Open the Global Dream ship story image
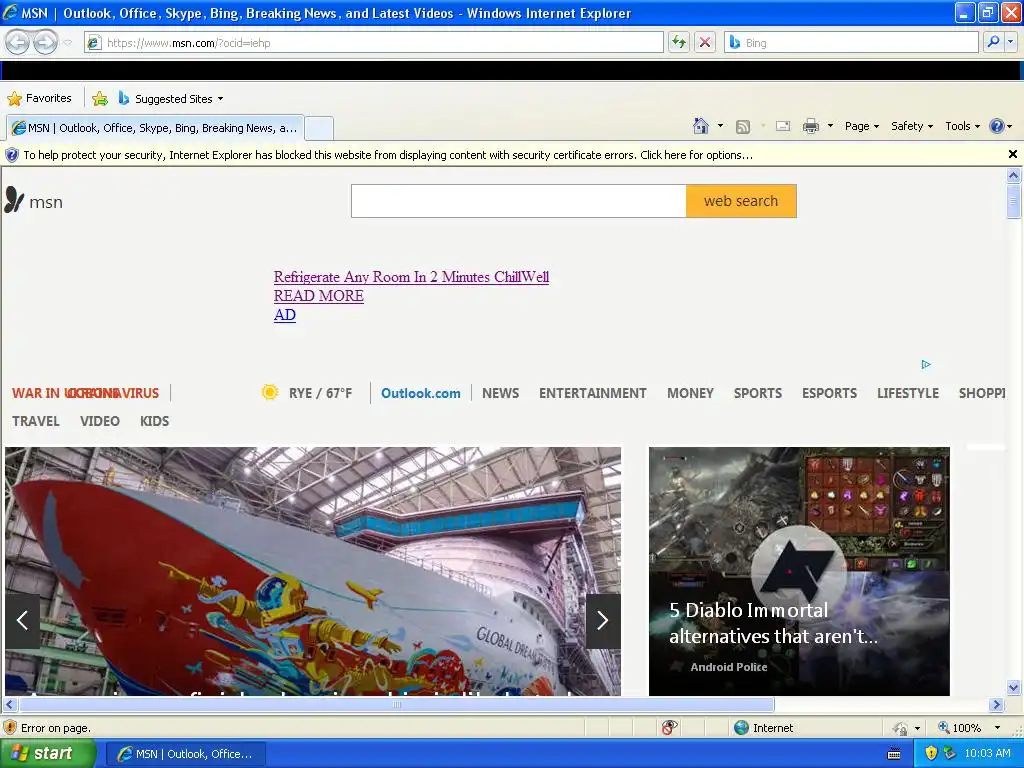The height and width of the screenshot is (768, 1024). pyautogui.click(x=313, y=571)
